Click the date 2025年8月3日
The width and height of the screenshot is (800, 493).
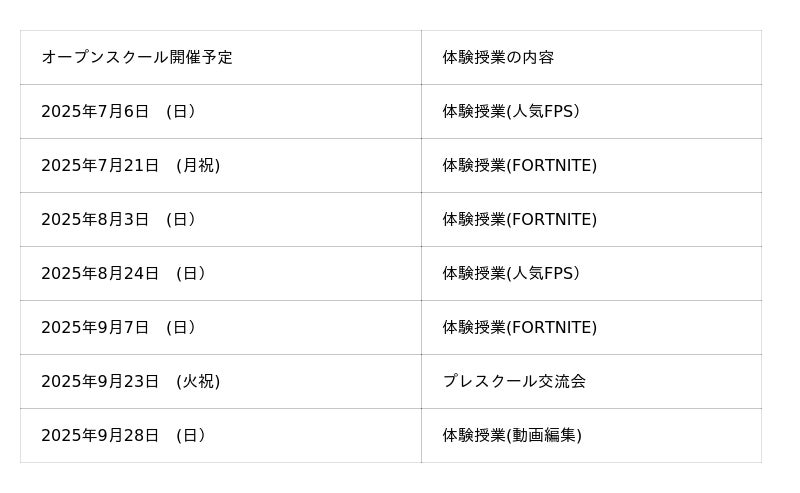[x=95, y=219]
